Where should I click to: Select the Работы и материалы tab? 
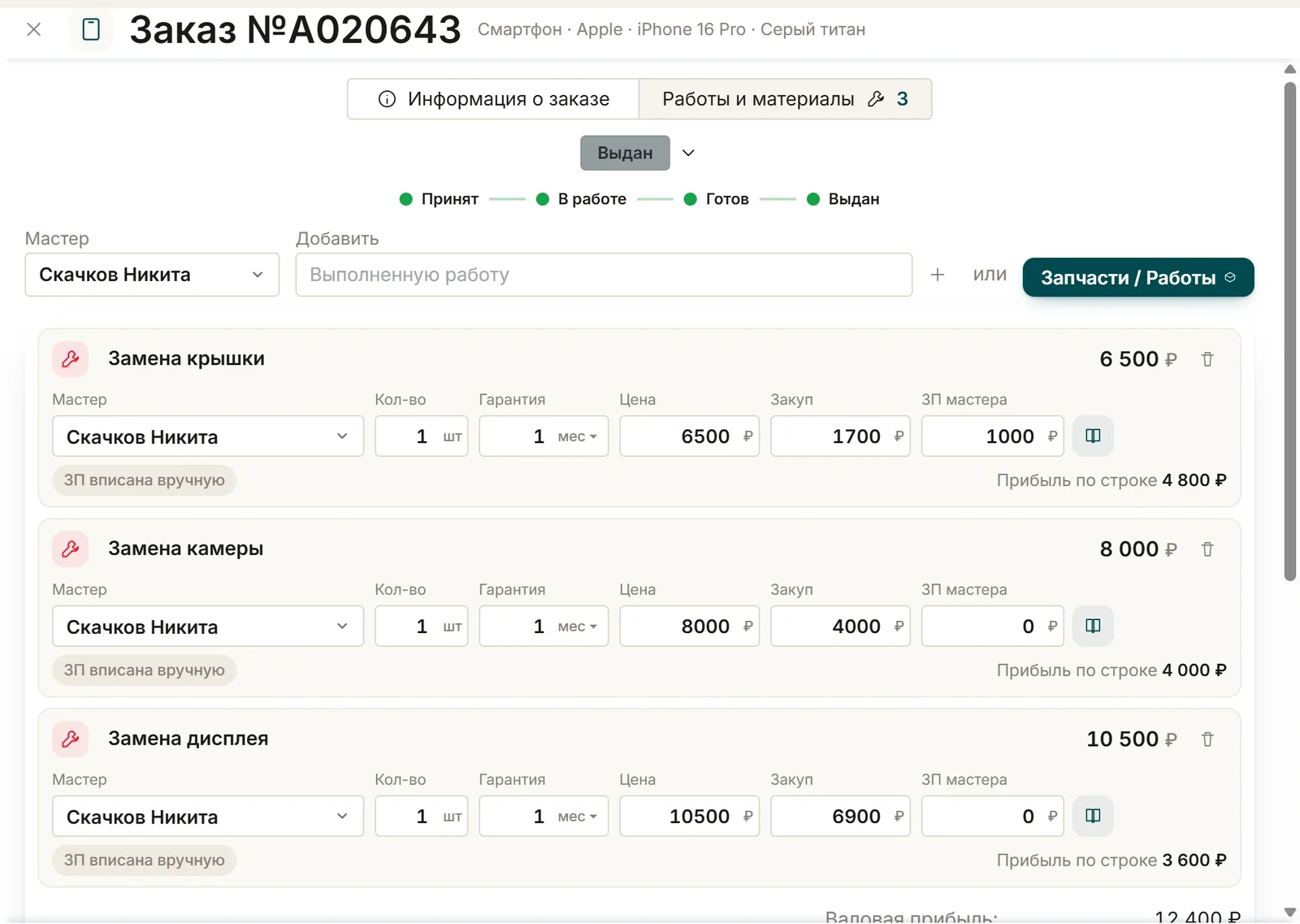[x=785, y=99]
